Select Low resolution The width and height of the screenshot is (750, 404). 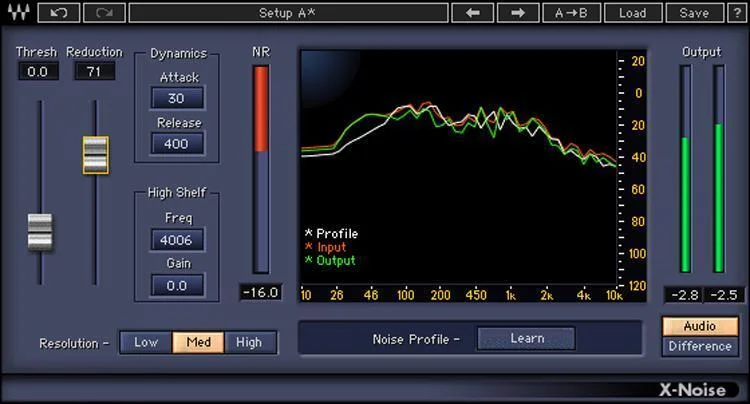[x=146, y=342]
